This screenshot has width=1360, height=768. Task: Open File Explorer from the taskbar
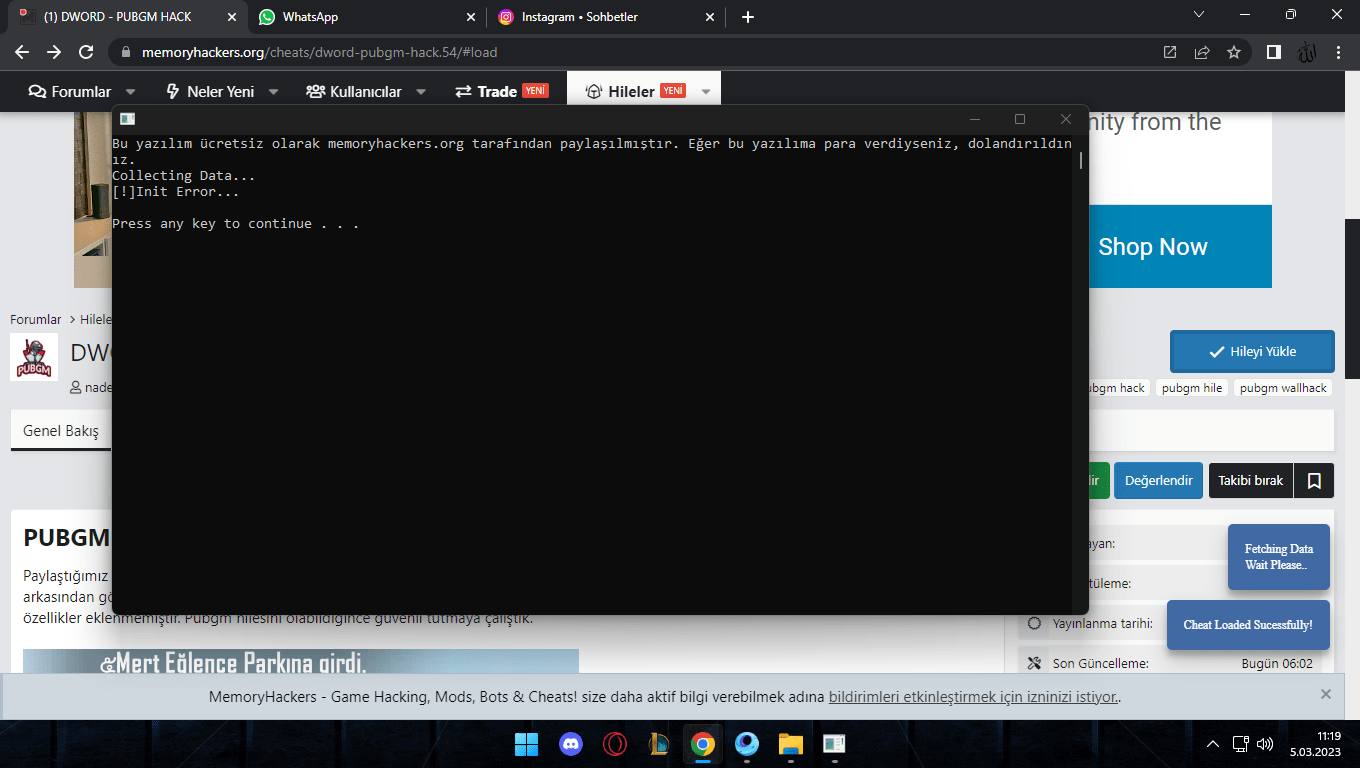tap(790, 744)
